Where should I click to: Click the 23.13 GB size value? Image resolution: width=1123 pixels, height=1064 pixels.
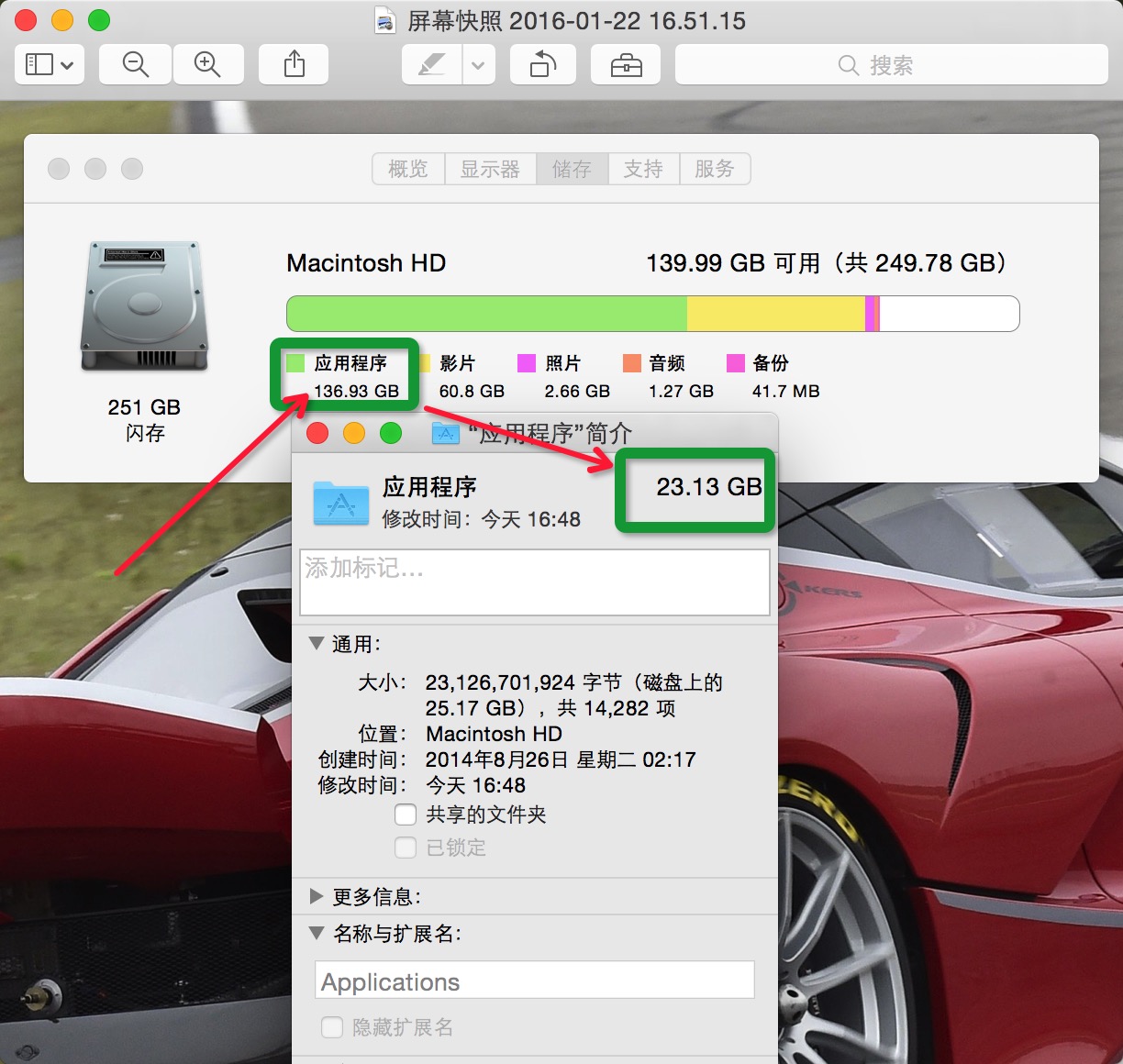point(709,487)
